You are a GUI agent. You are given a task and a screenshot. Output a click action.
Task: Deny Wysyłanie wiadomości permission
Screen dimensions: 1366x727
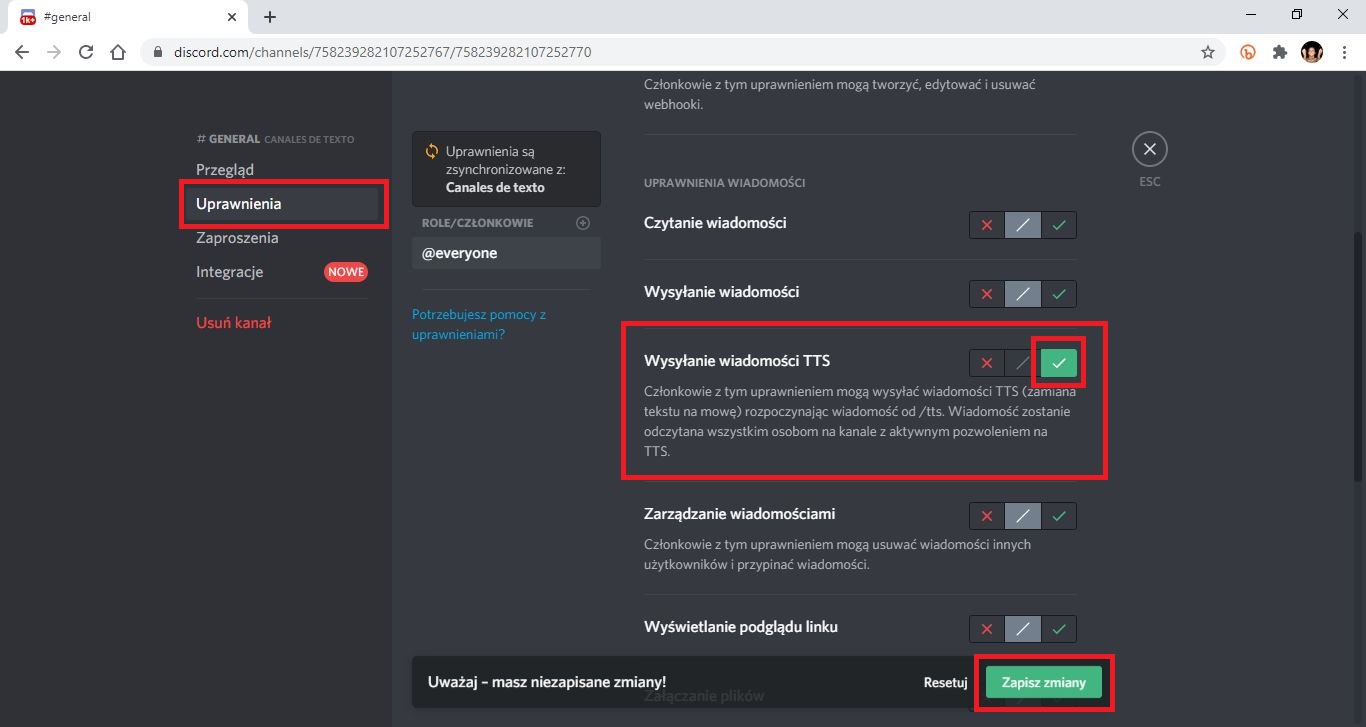click(987, 294)
